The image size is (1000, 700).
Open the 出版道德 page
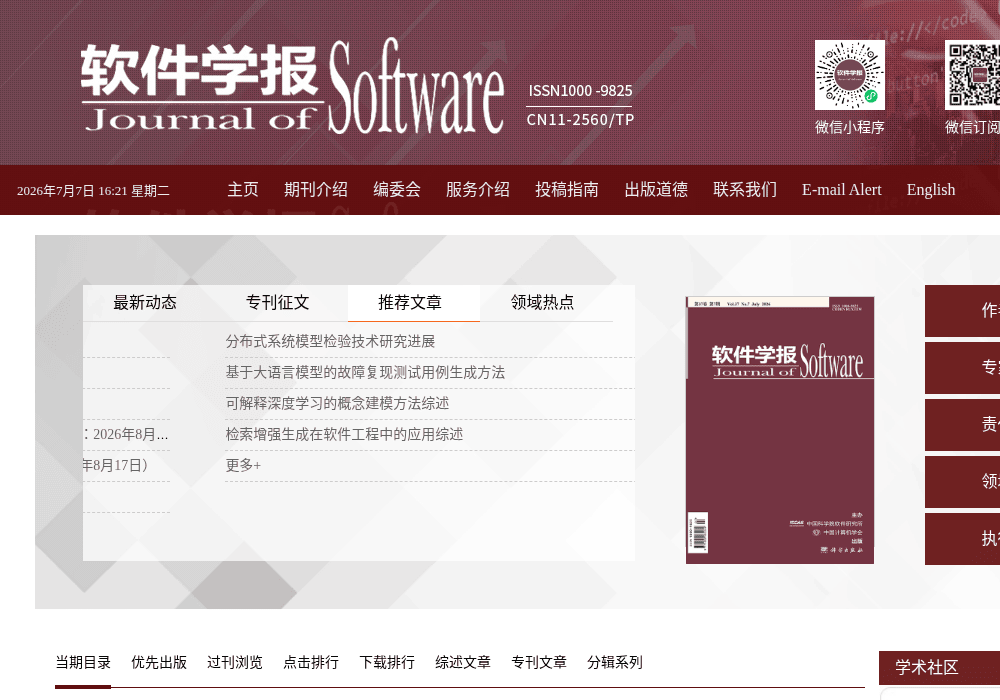pyautogui.click(x=656, y=189)
